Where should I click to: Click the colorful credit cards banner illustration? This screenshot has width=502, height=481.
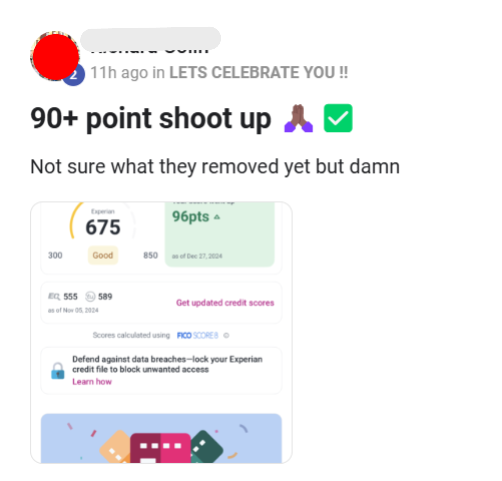pos(161,438)
